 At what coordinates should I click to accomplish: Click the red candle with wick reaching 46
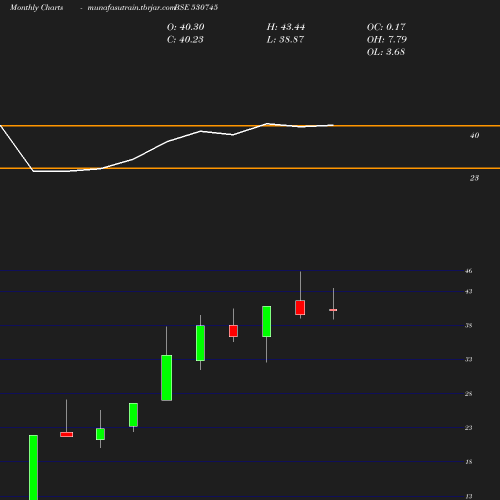click(300, 307)
